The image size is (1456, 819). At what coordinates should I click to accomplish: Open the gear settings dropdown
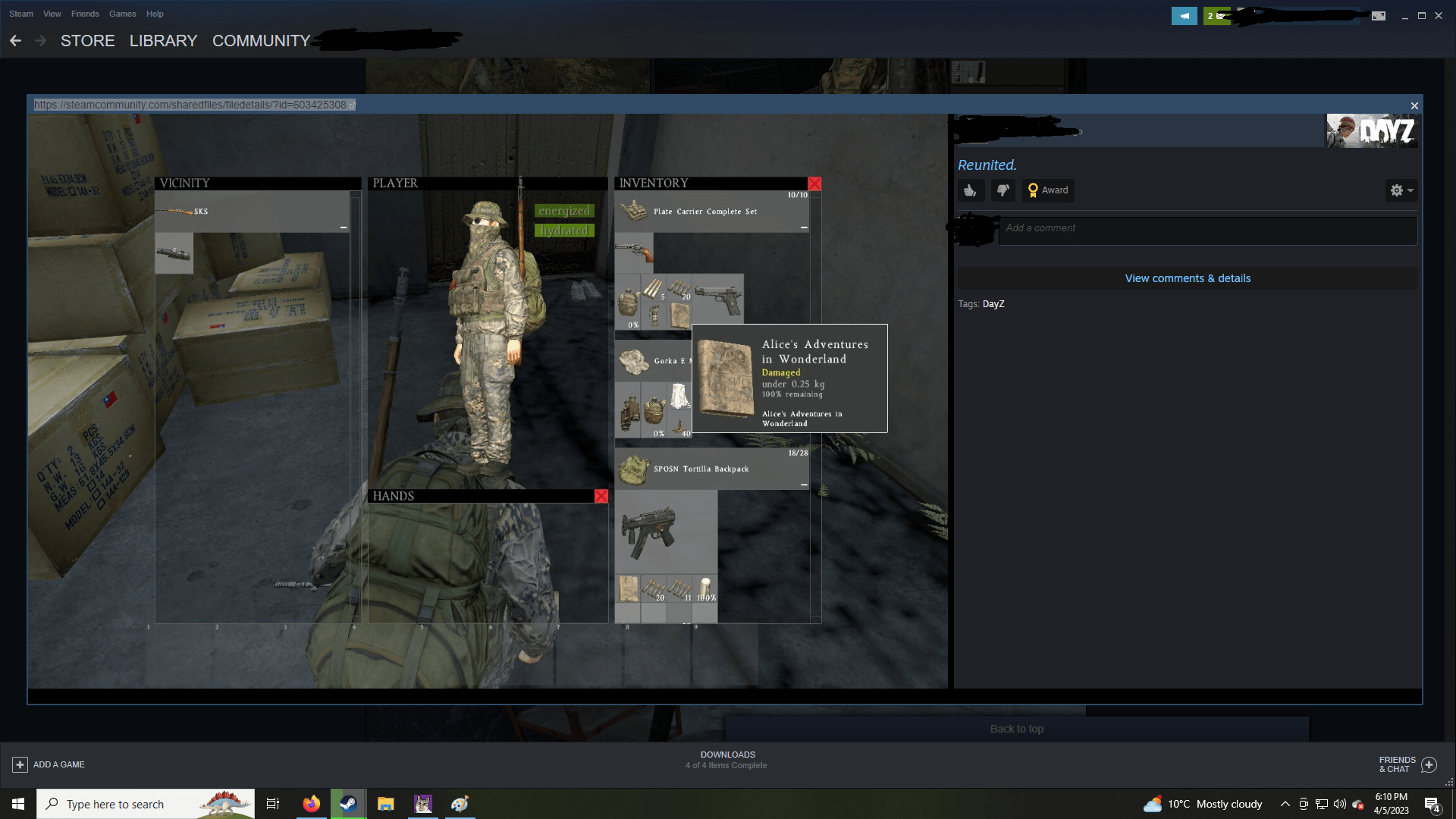click(1401, 190)
